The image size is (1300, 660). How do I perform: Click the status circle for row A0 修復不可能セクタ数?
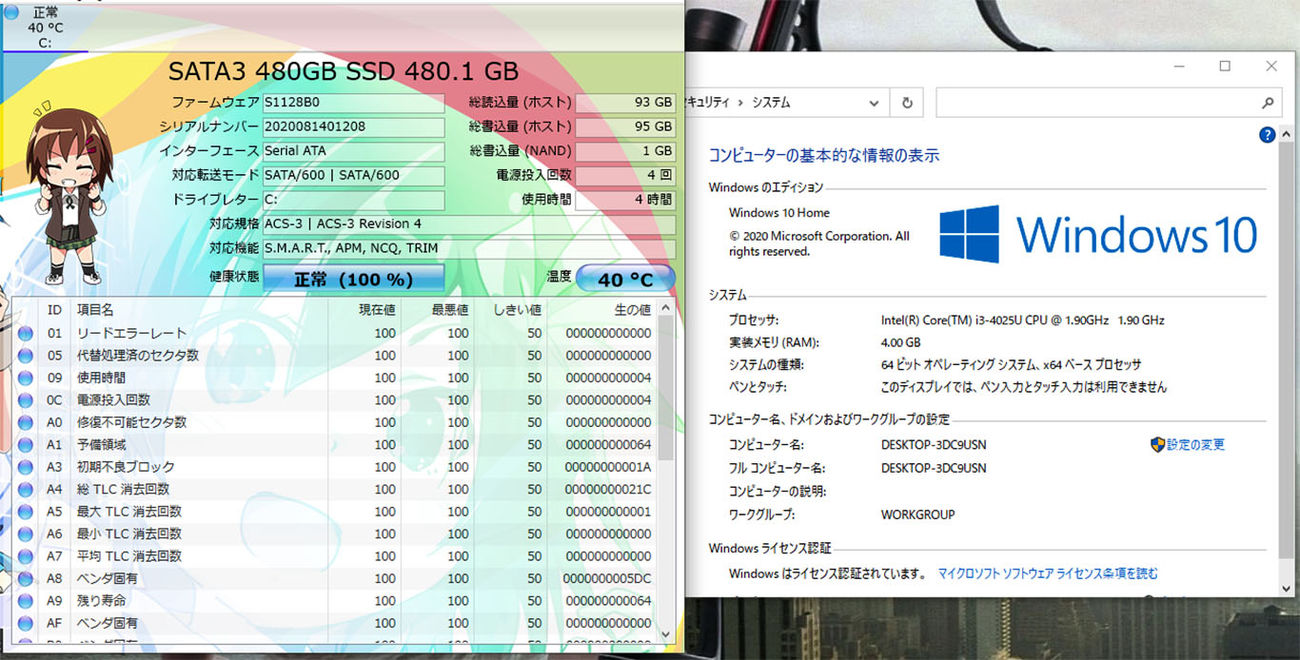coord(26,422)
